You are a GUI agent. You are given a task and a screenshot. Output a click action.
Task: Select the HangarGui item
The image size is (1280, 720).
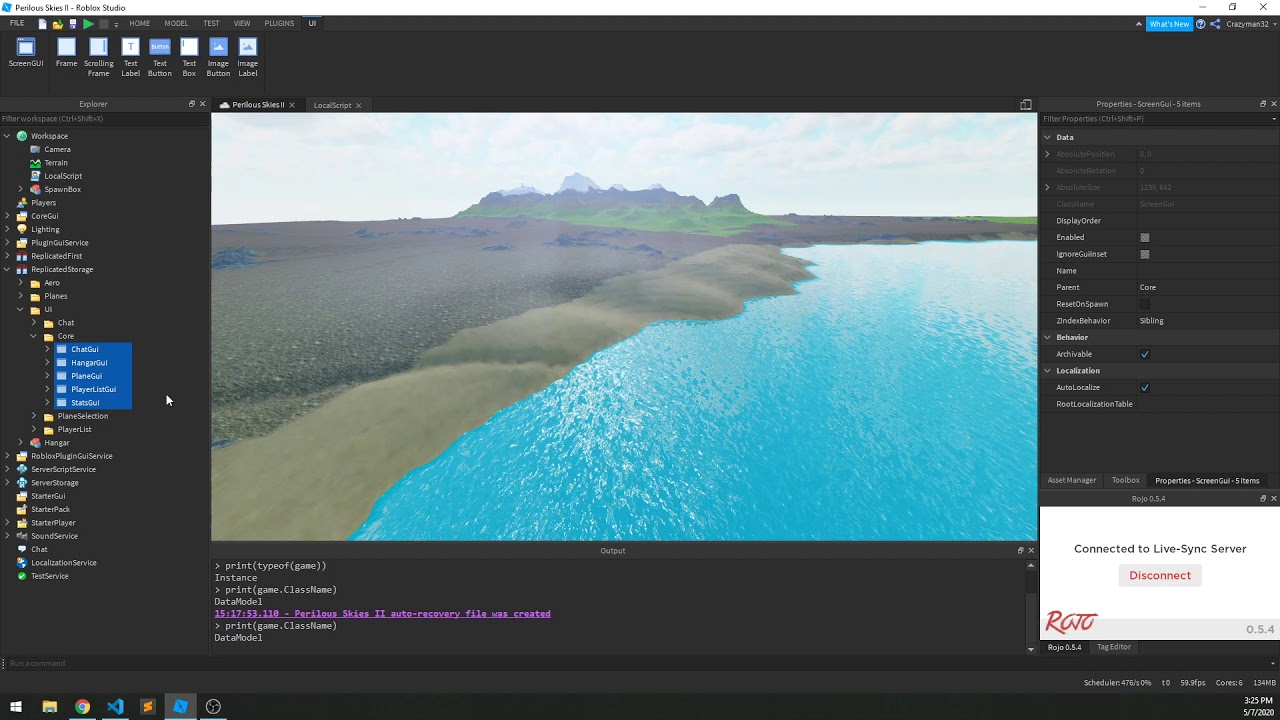tap(89, 363)
